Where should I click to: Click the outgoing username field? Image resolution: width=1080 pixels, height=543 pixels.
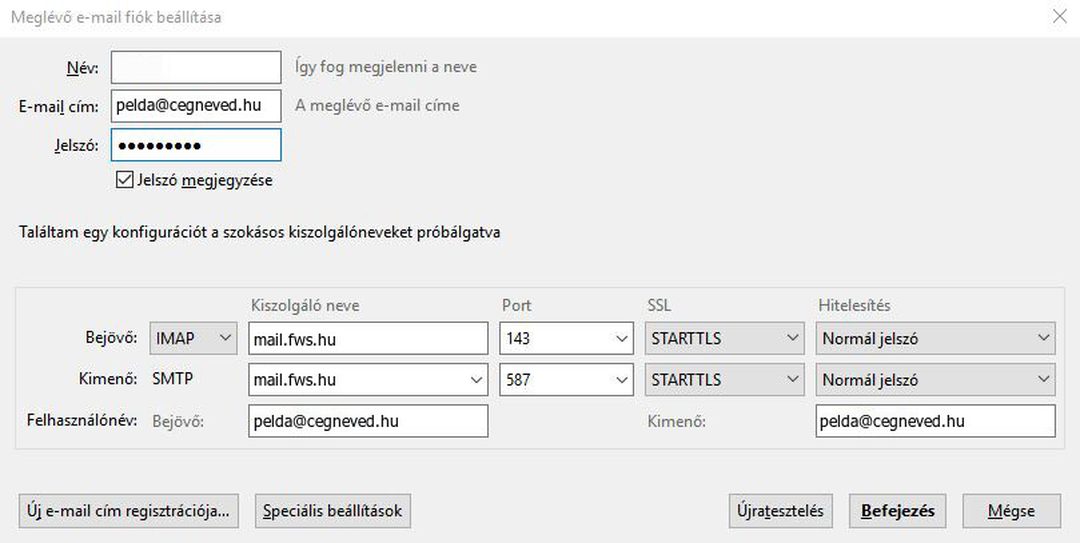click(x=935, y=421)
